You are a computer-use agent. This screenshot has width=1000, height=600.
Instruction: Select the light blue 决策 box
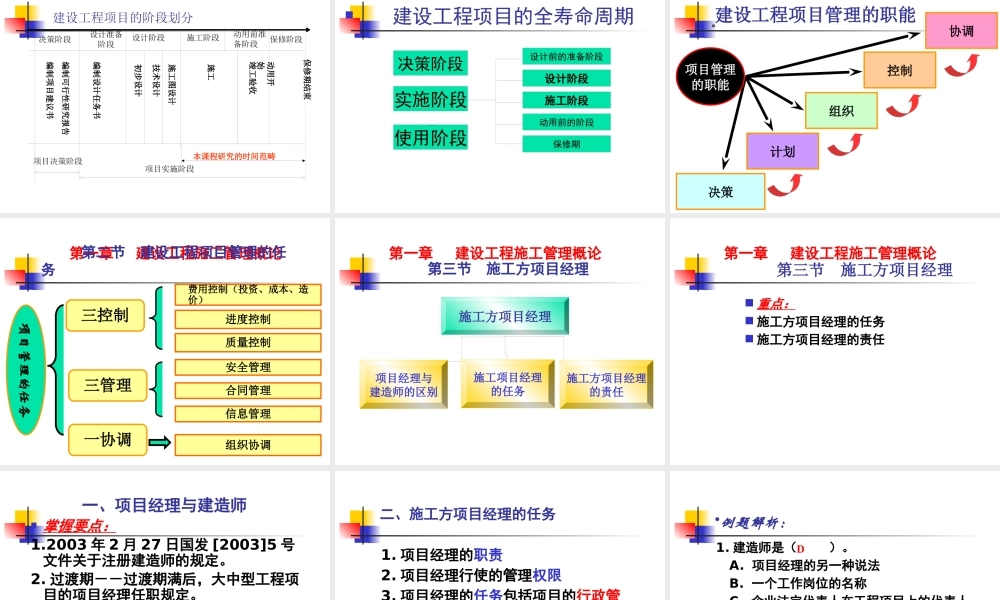(721, 191)
